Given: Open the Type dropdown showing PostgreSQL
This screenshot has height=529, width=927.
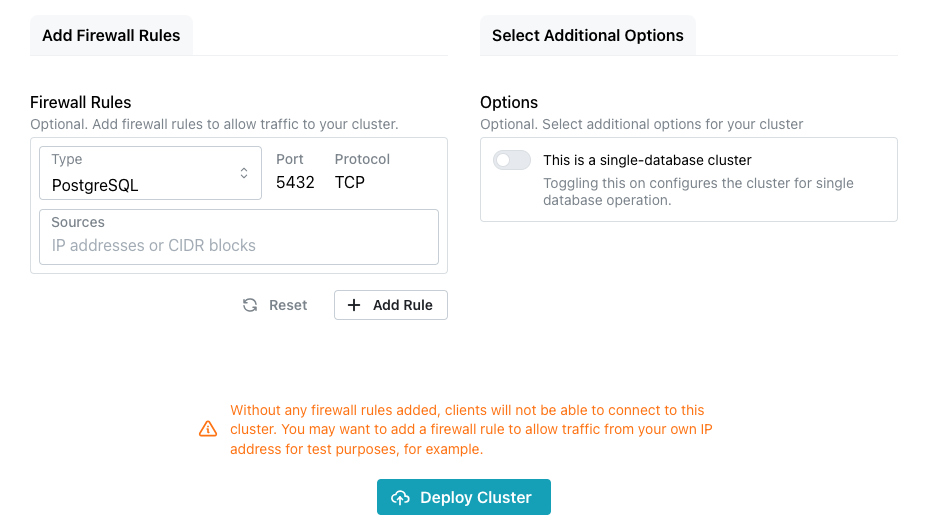Looking at the screenshot, I should click(x=150, y=173).
